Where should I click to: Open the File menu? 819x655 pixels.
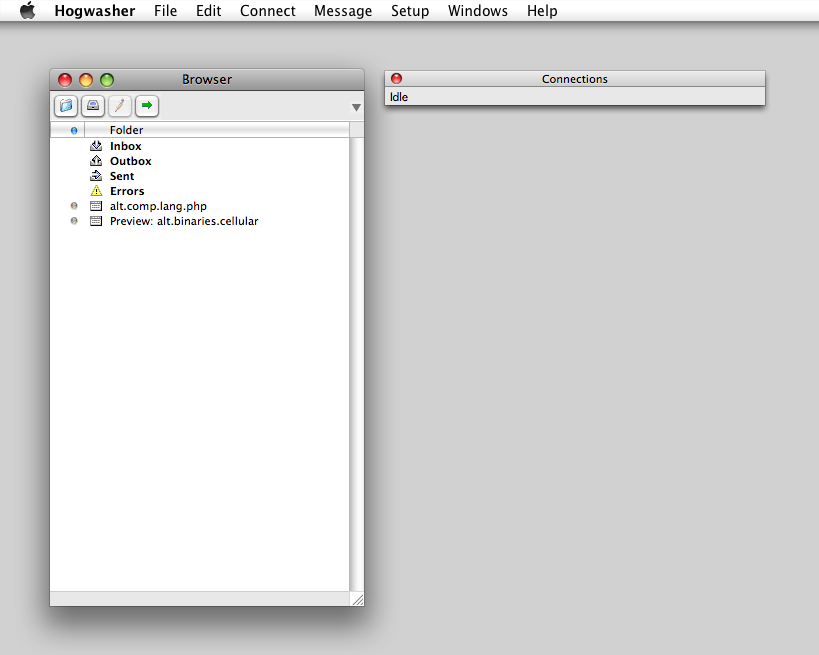click(x=166, y=10)
